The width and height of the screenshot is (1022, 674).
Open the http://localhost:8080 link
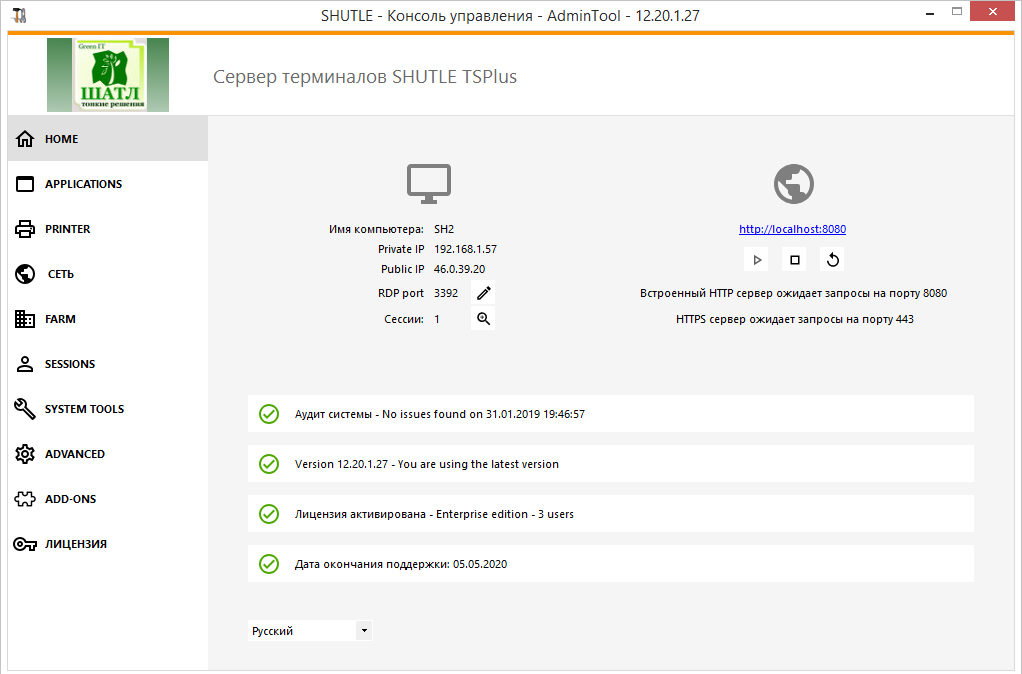pos(792,228)
